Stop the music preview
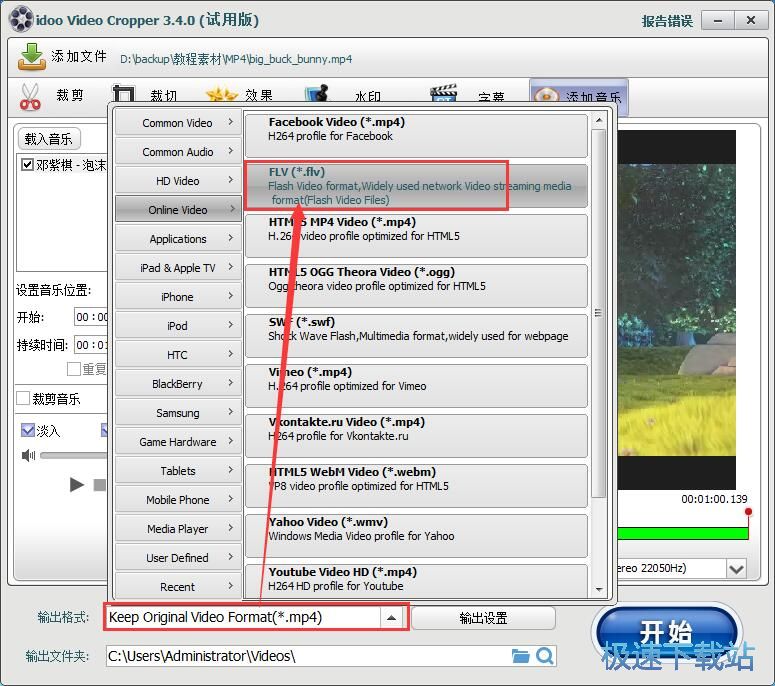 pos(100,485)
